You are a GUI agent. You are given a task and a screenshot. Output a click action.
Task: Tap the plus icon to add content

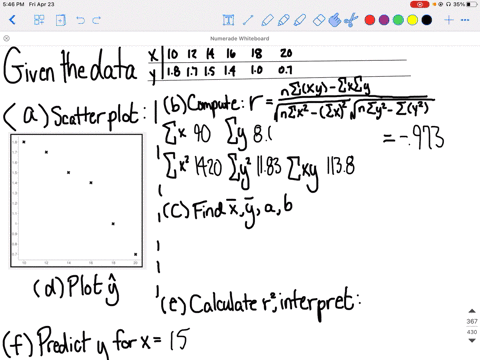(449, 20)
